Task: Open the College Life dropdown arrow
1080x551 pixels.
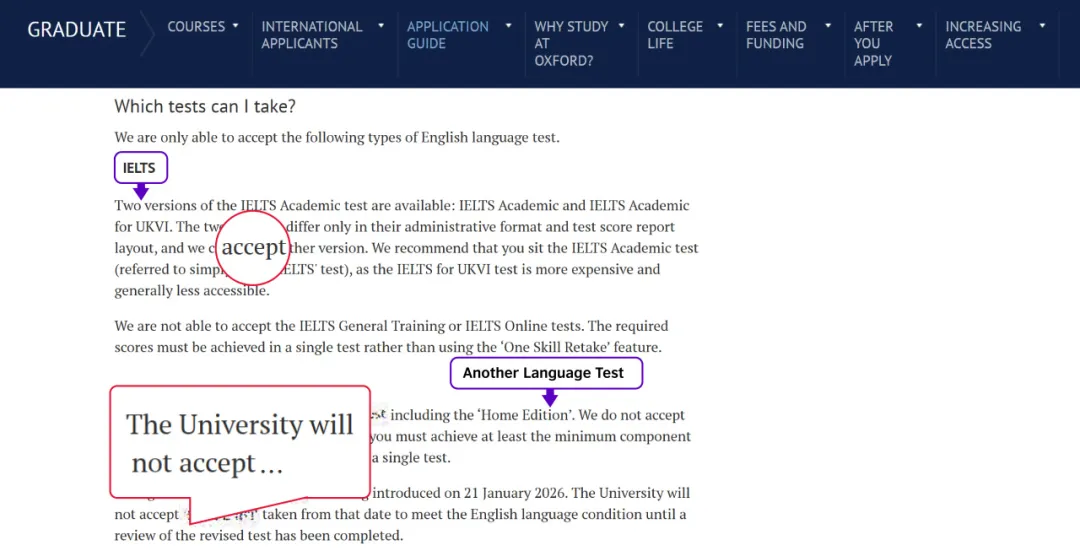Action: [x=720, y=26]
